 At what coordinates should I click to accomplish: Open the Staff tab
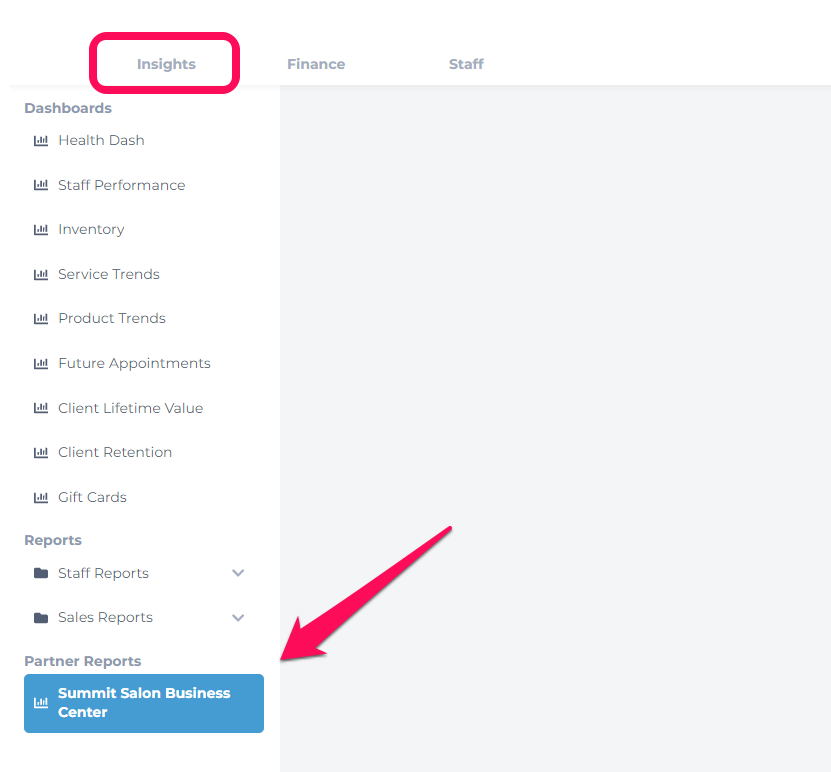coord(466,64)
